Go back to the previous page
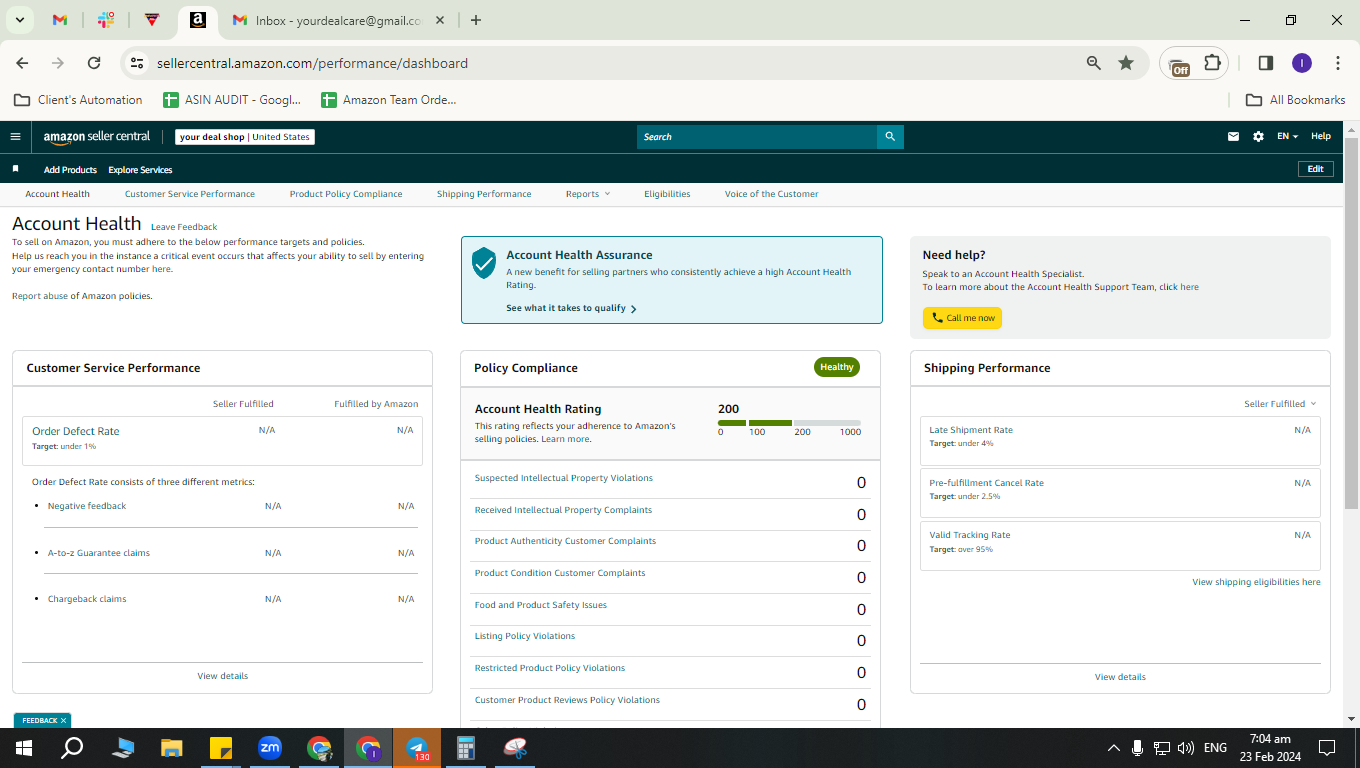This screenshot has height=768, width=1360. (x=22, y=63)
